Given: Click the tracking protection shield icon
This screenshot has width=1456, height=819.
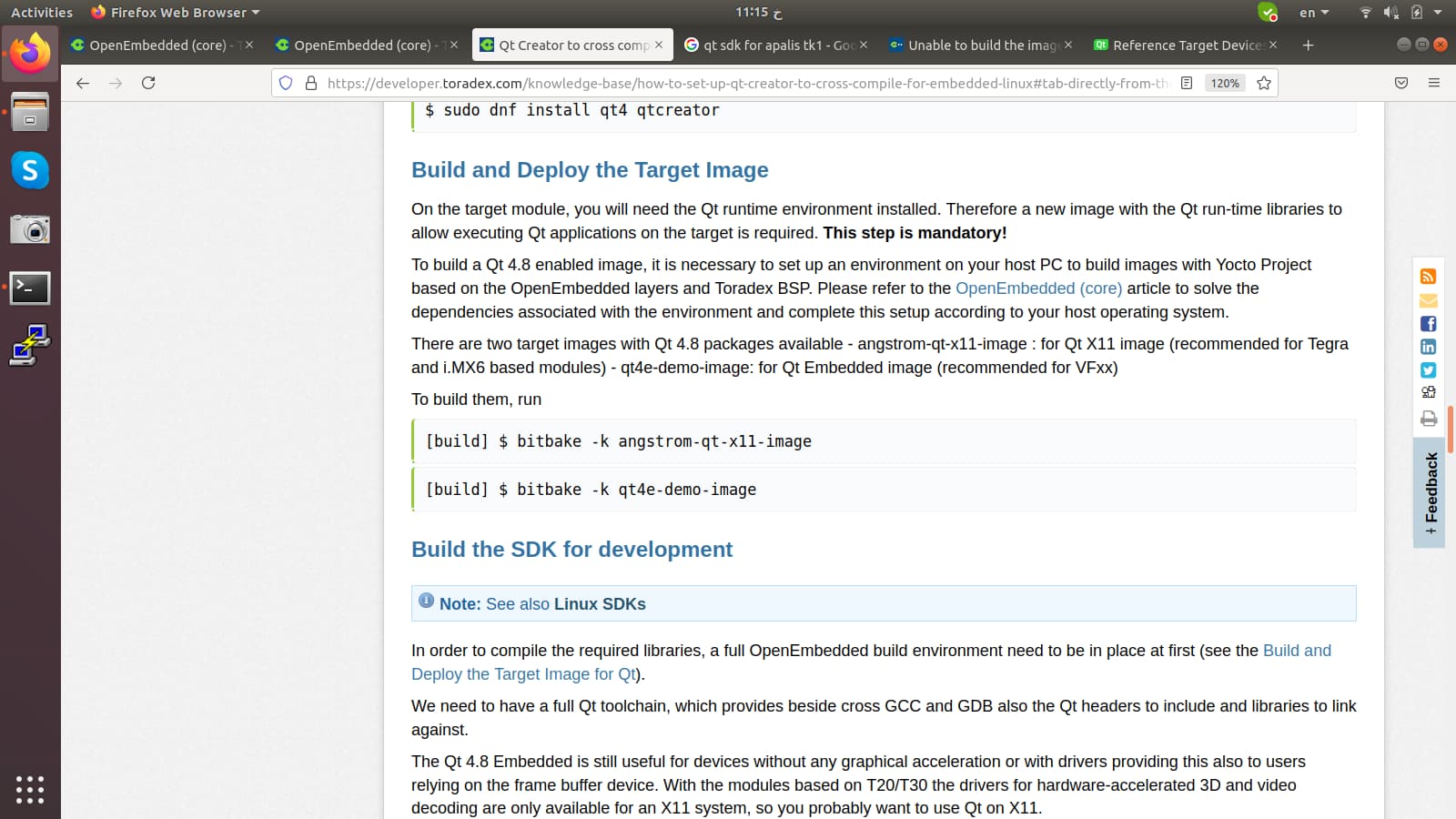Looking at the screenshot, I should [286, 83].
